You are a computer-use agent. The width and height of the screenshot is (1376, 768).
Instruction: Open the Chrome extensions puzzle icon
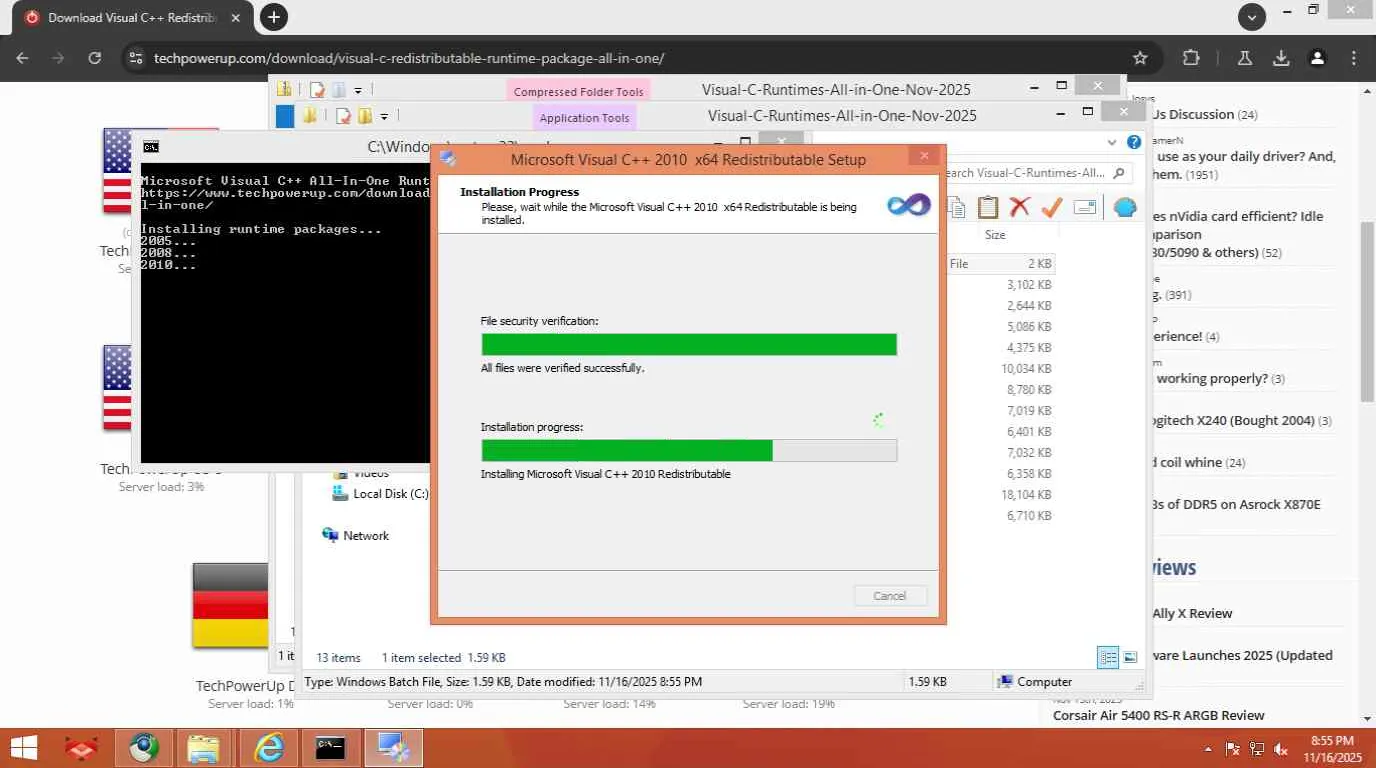1191,58
